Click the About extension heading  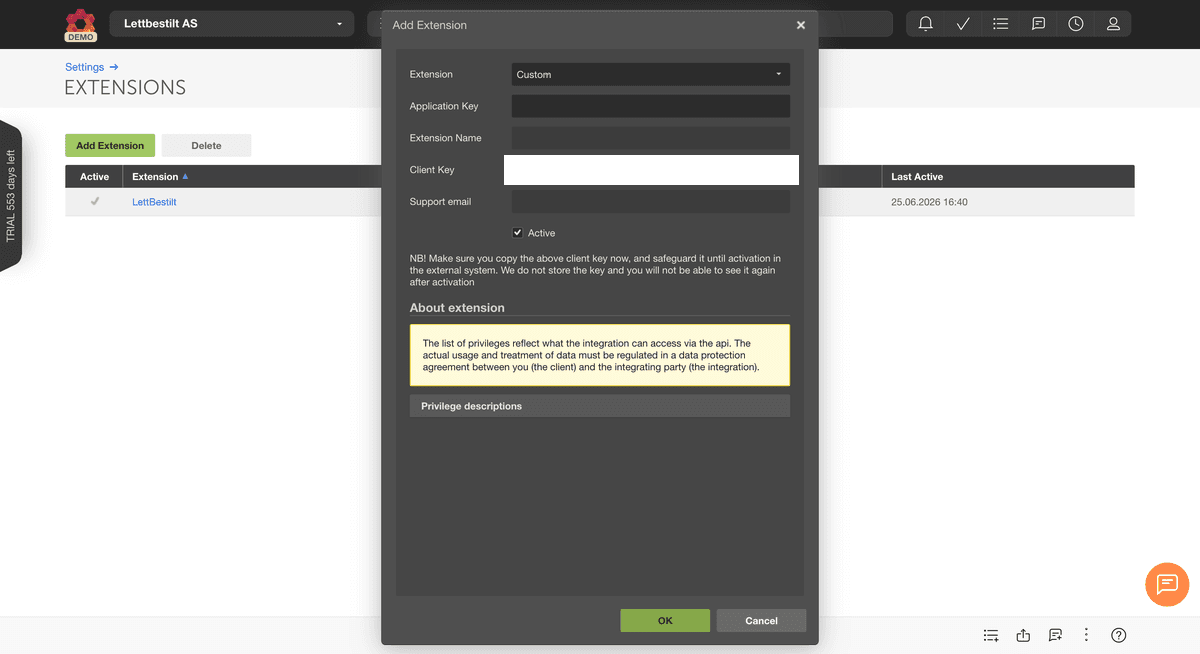(457, 308)
